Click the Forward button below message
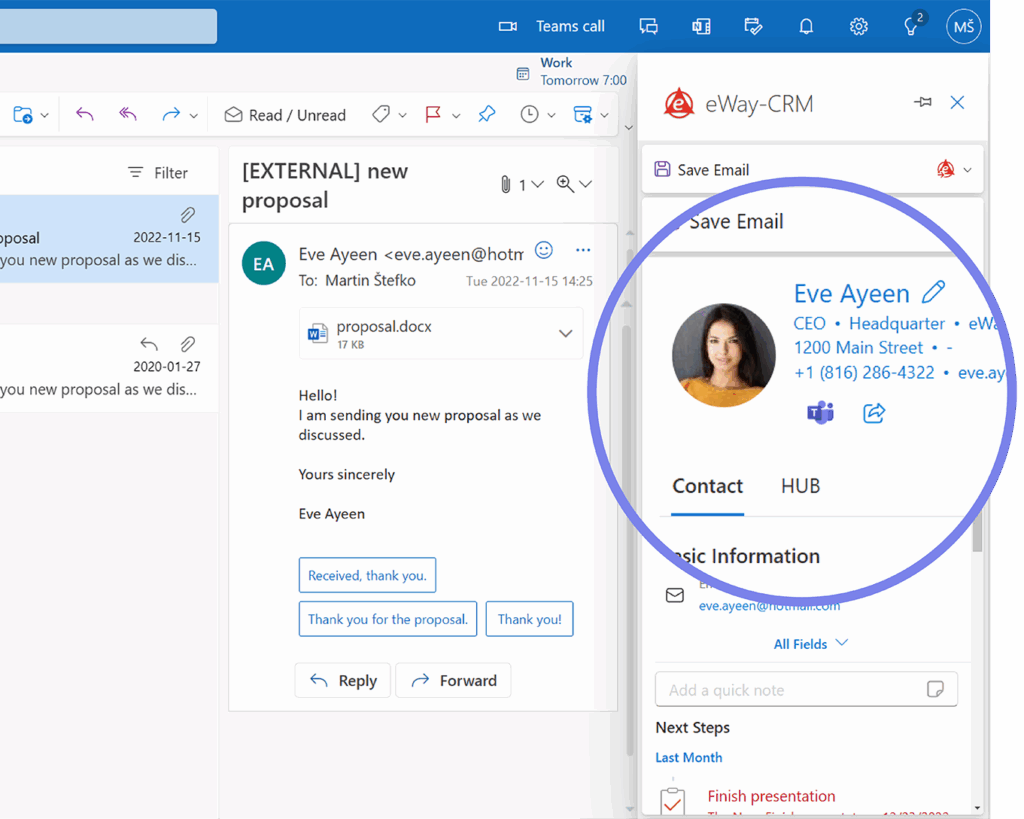The image size is (1024, 819). (453, 681)
